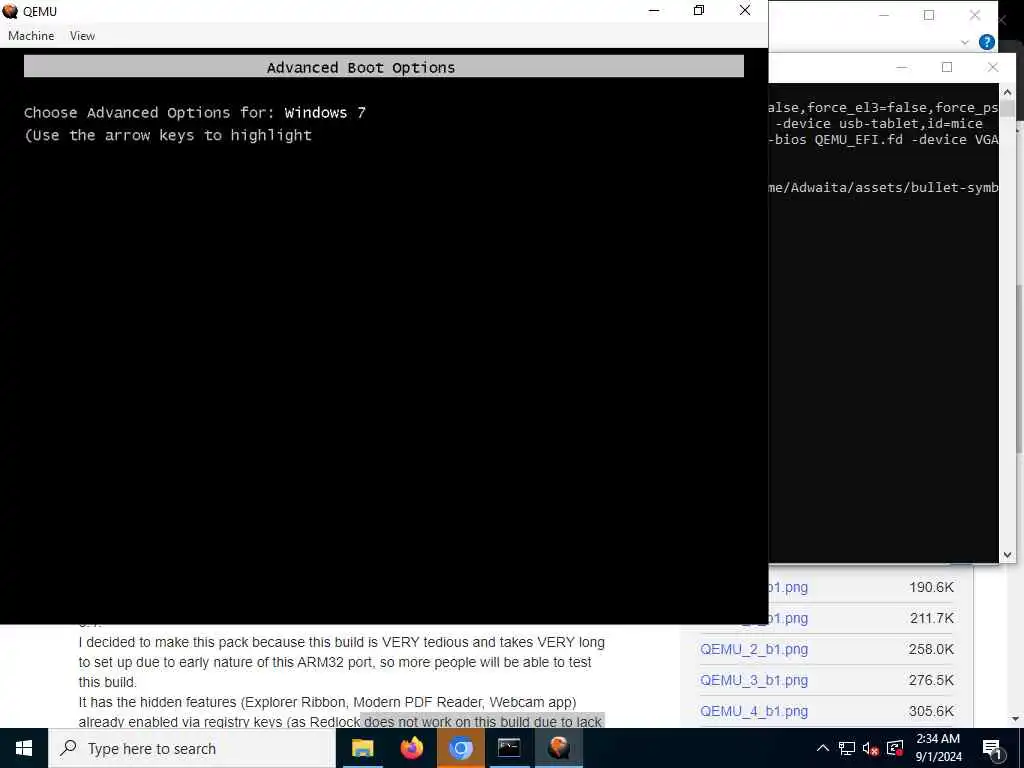This screenshot has height=768, width=1024.
Task: Show hidden system tray icons
Action: (x=823, y=748)
